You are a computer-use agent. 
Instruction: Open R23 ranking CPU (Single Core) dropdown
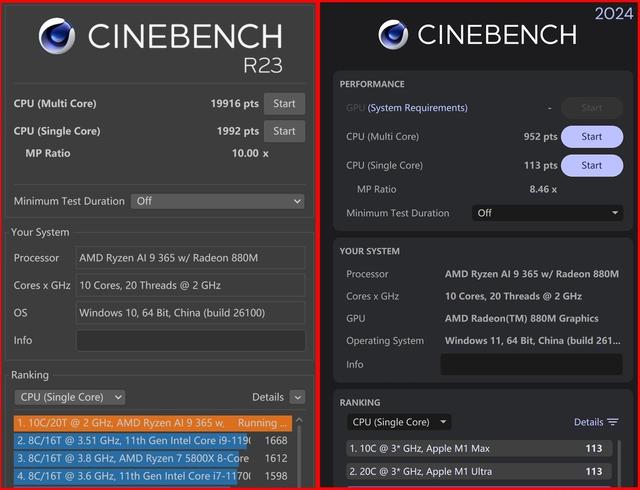pyautogui.click(x=70, y=397)
